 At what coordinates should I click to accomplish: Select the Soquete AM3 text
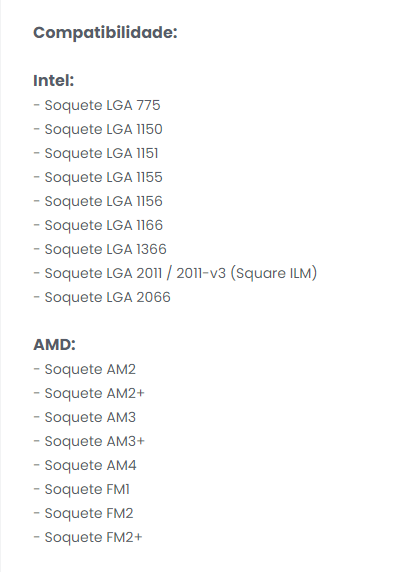click(85, 418)
